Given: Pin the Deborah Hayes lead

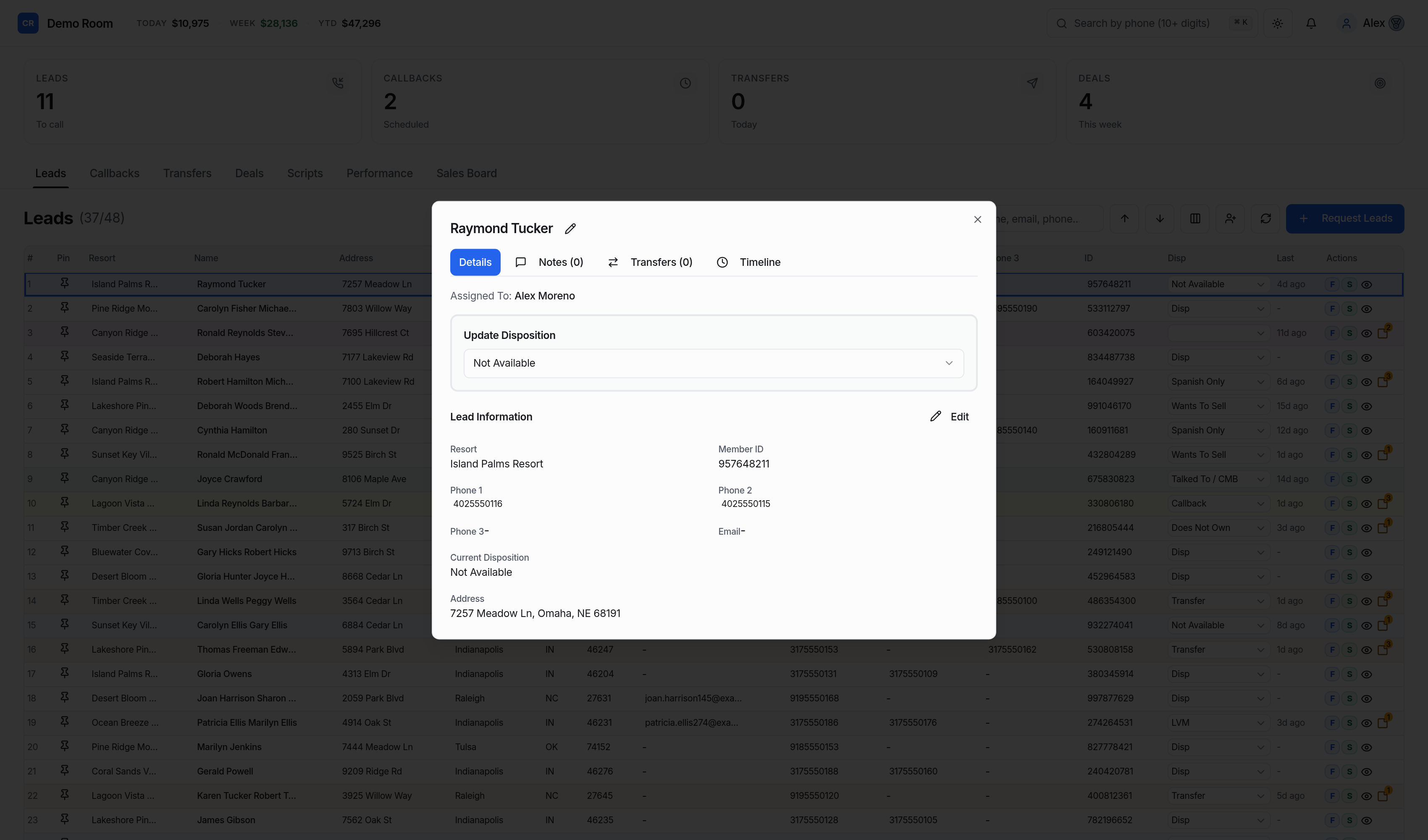Looking at the screenshot, I should (x=65, y=357).
